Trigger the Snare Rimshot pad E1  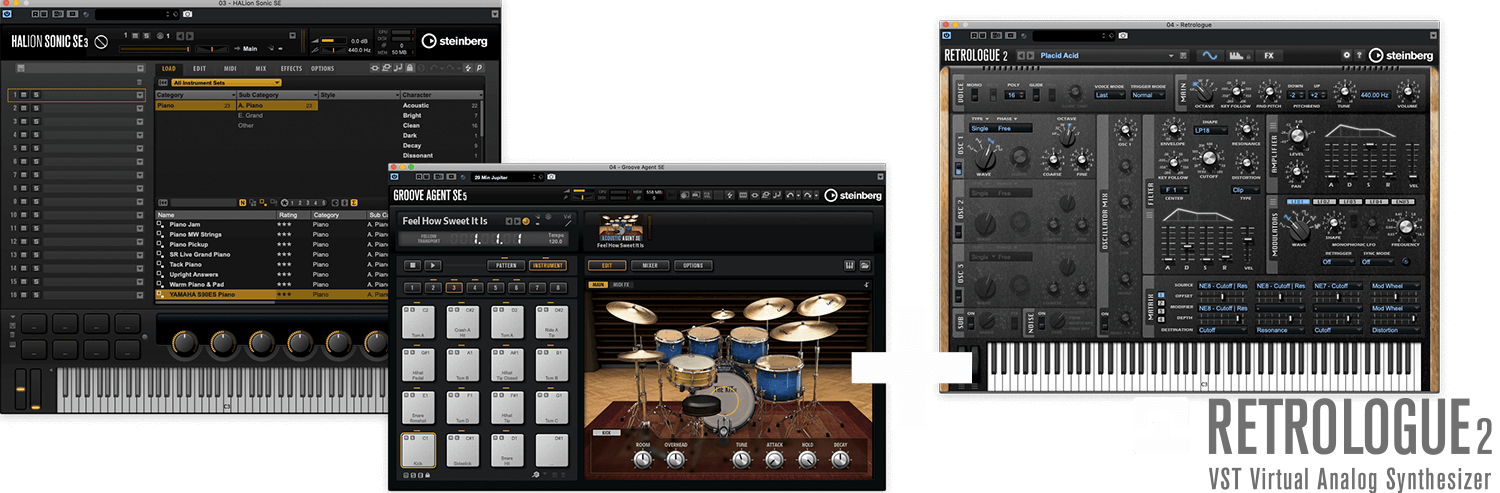click(419, 407)
